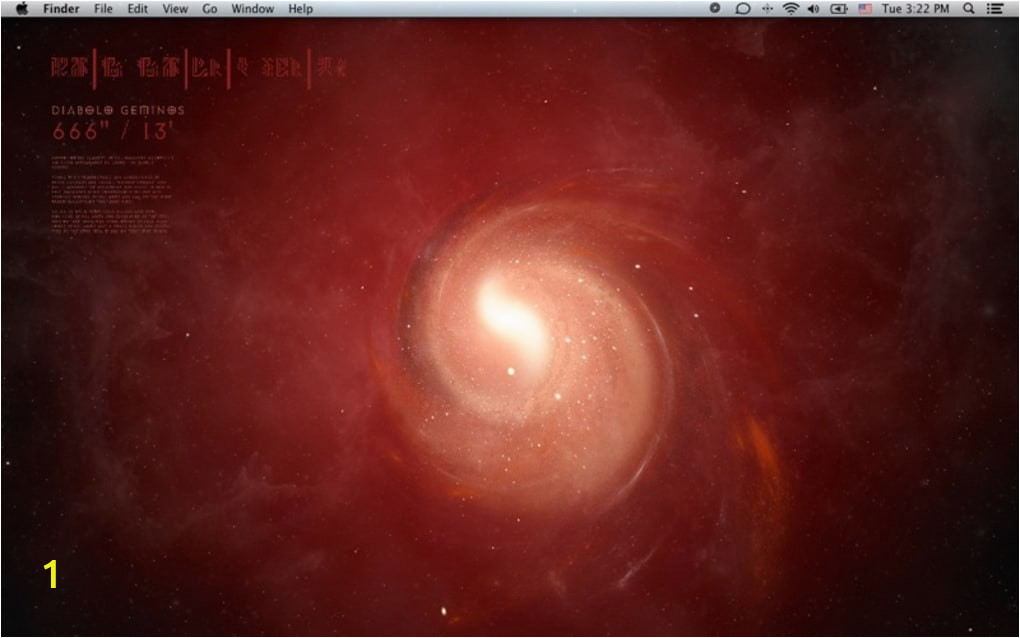Screen dimensions: 1020x638
Task: Open the Apple menu
Action: [x=21, y=8]
